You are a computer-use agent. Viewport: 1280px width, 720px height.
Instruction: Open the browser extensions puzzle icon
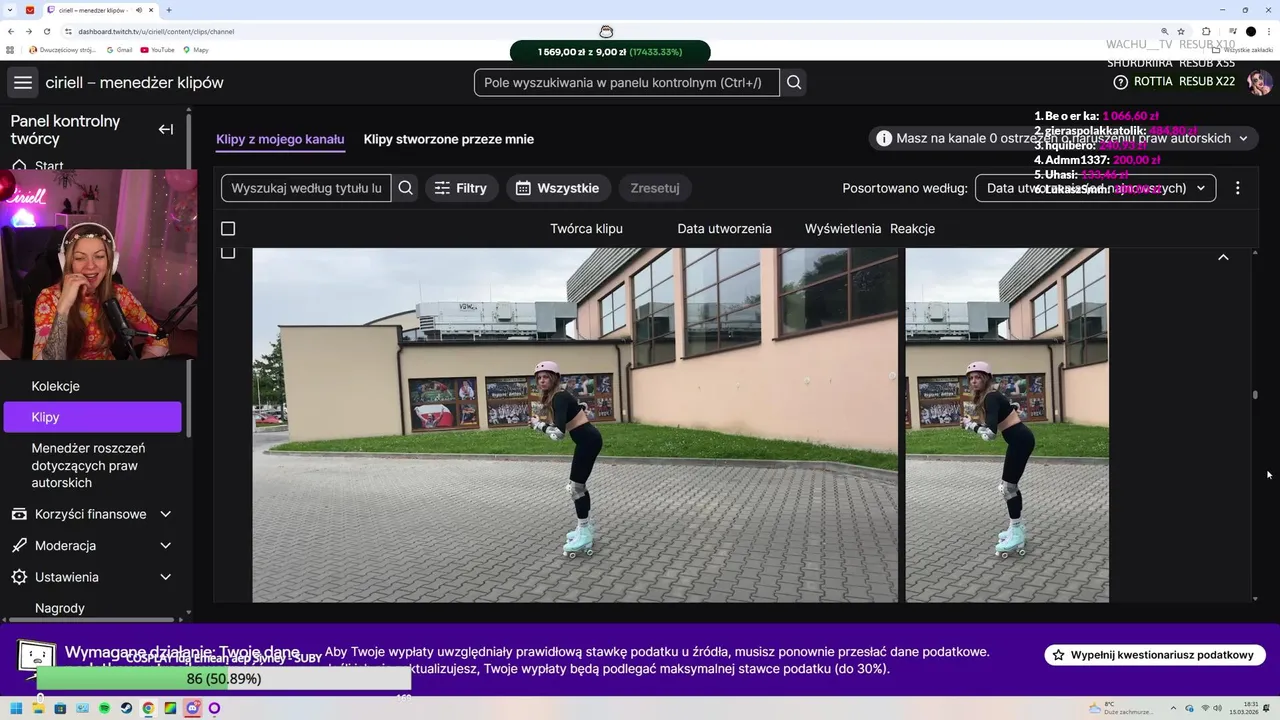pos(1206,31)
